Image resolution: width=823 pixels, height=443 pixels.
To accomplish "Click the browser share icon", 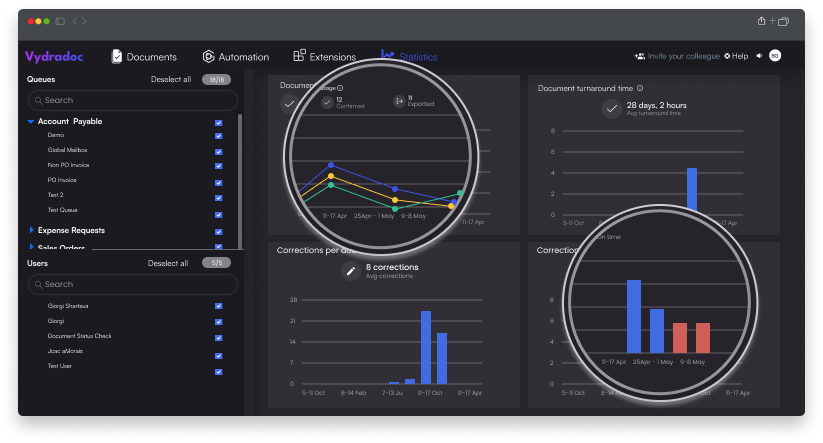I will click(x=762, y=21).
